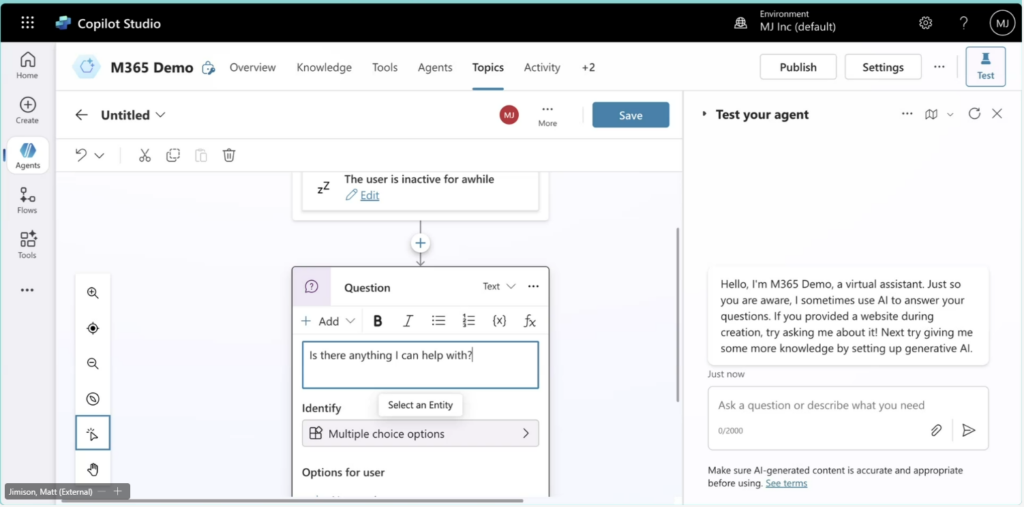Open the environment picker icon
Screen dimensions: 1024x507
(x=741, y=23)
